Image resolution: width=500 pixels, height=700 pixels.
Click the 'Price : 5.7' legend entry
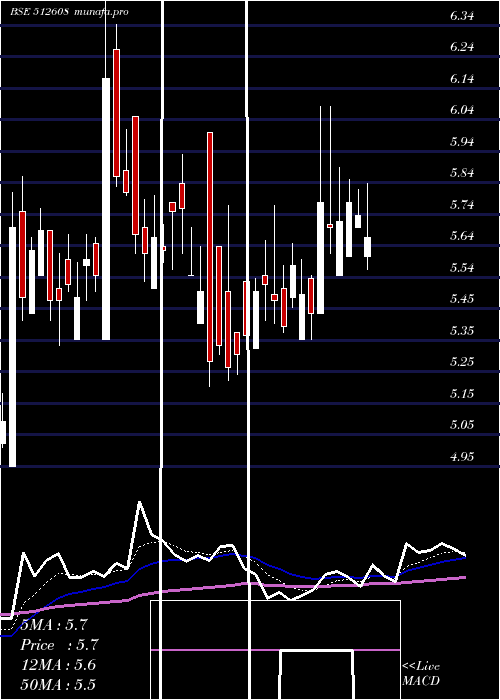click(x=59, y=645)
